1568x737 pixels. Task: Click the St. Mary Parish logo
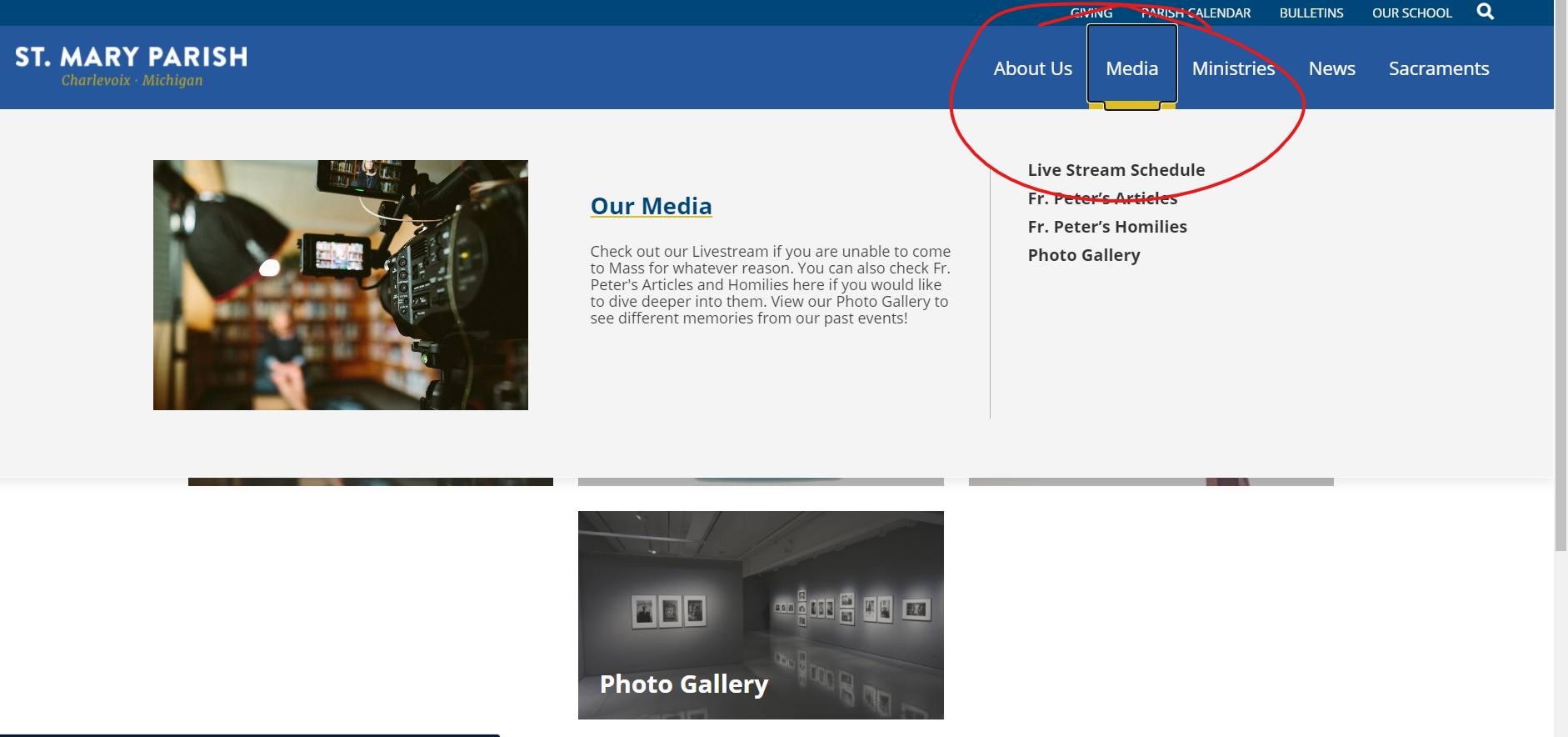pos(131,57)
